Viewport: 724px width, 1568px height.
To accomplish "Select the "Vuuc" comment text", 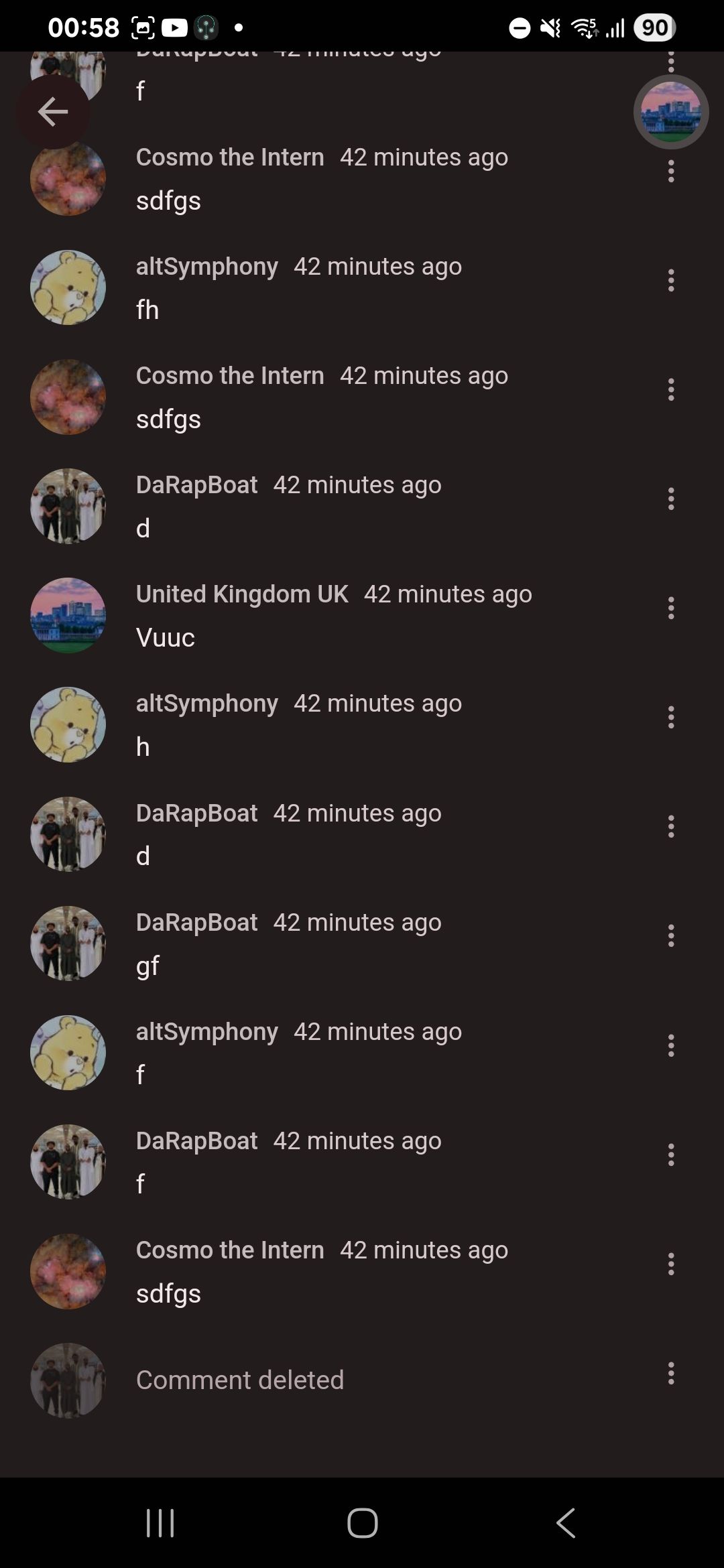I will 166,638.
